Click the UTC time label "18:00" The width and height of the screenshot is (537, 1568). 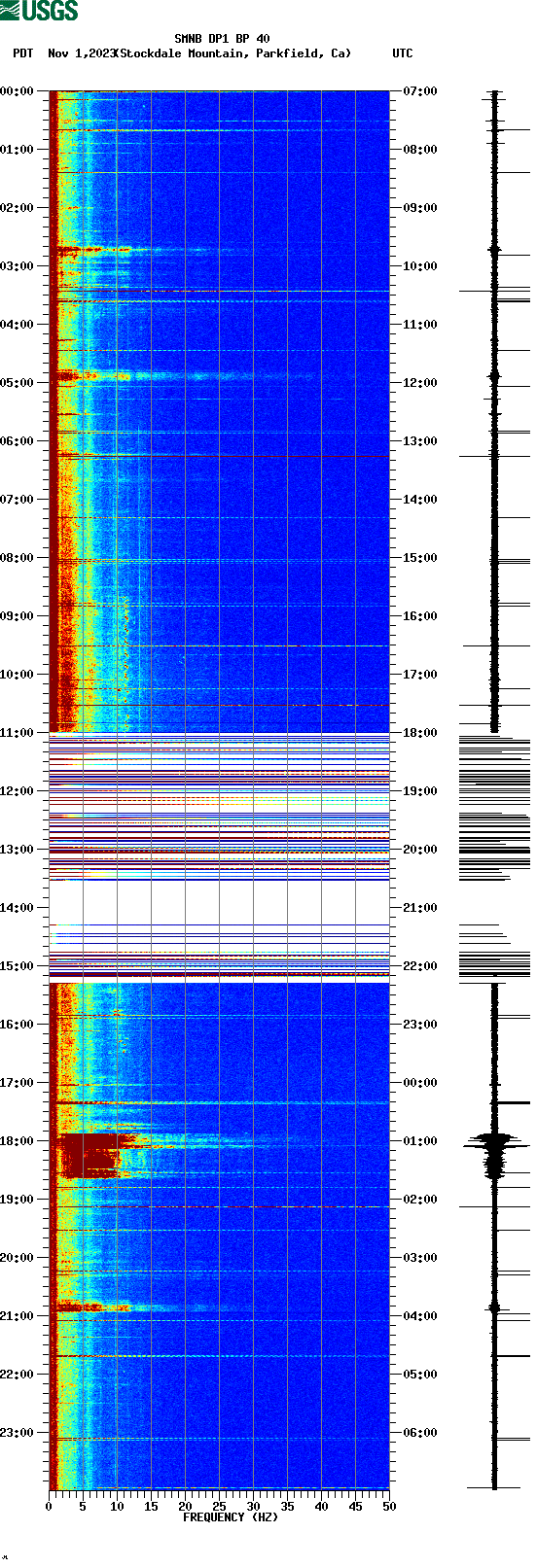tap(420, 733)
